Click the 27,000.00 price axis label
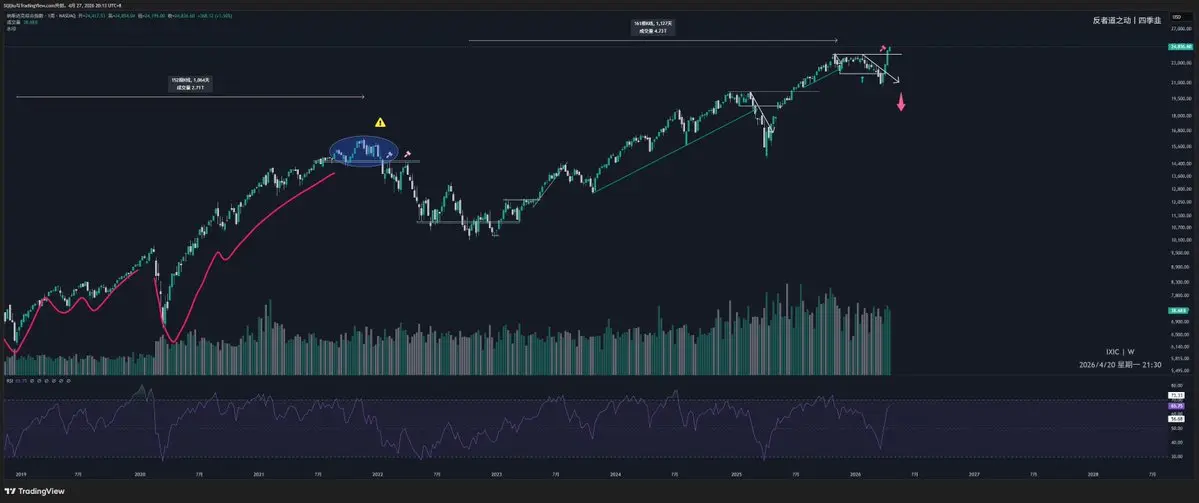The width and height of the screenshot is (1199, 503). tap(1182, 27)
